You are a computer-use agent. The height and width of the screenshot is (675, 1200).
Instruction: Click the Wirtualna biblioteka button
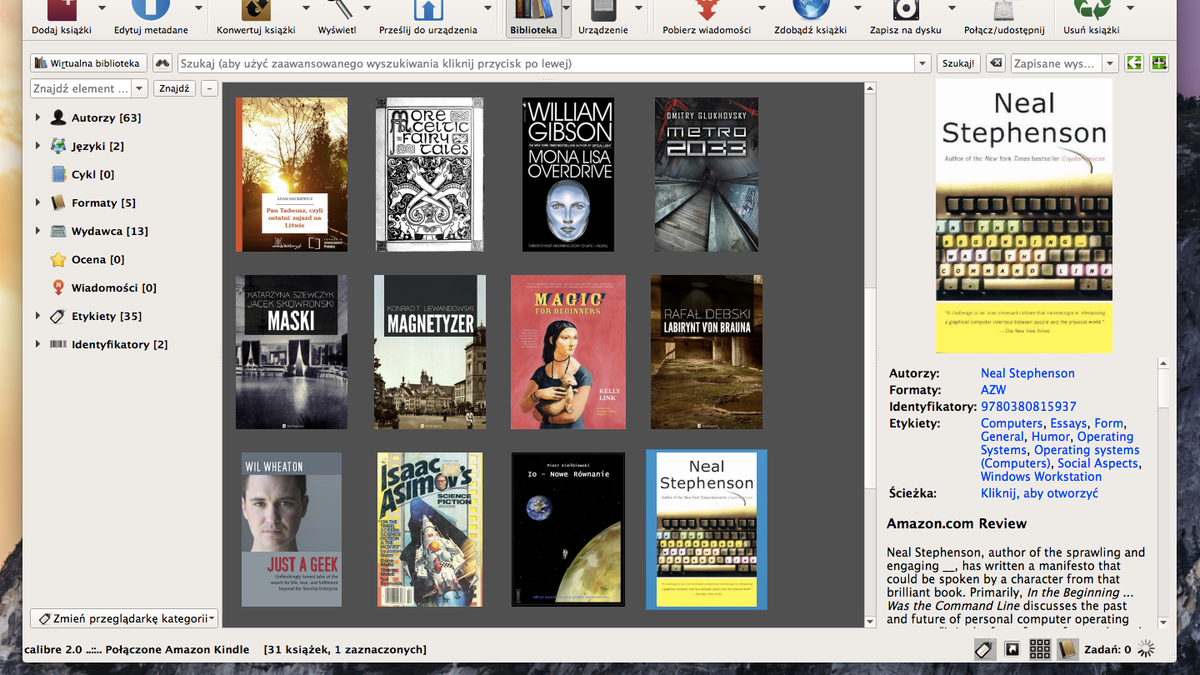[89, 63]
